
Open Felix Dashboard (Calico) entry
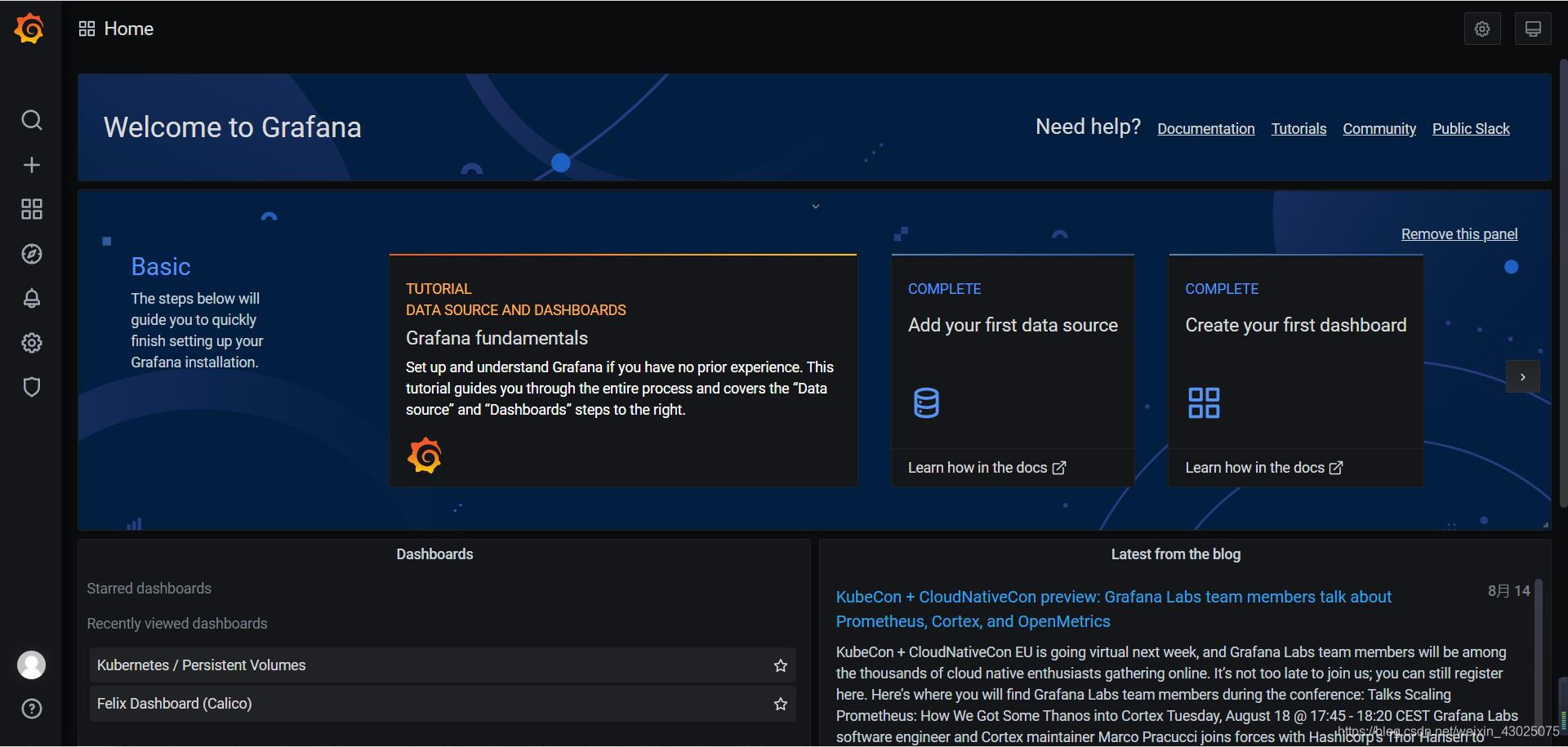443,704
